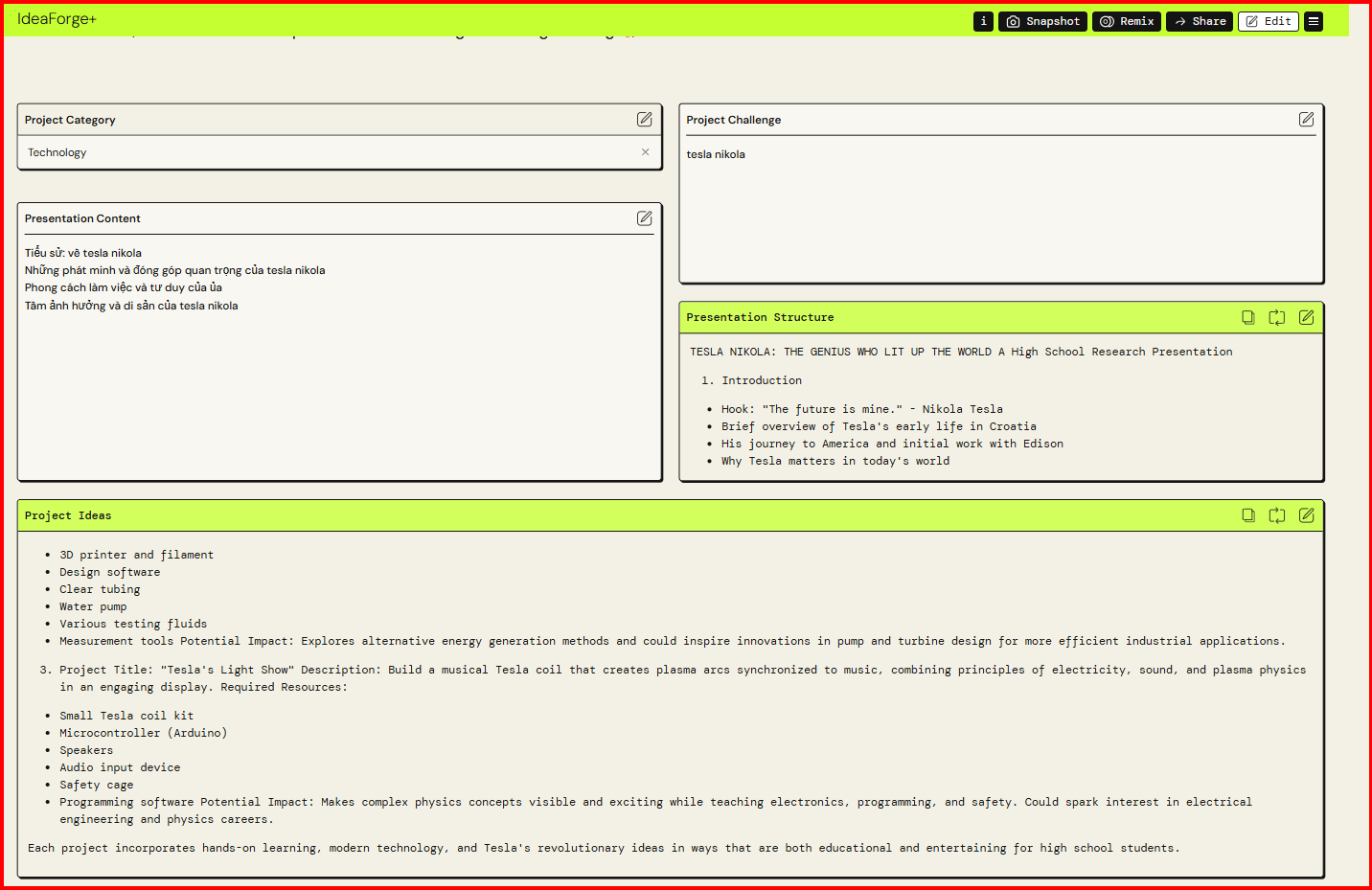Edit the Presentation Content card
Screen dimensions: 1372x890
tap(645, 218)
